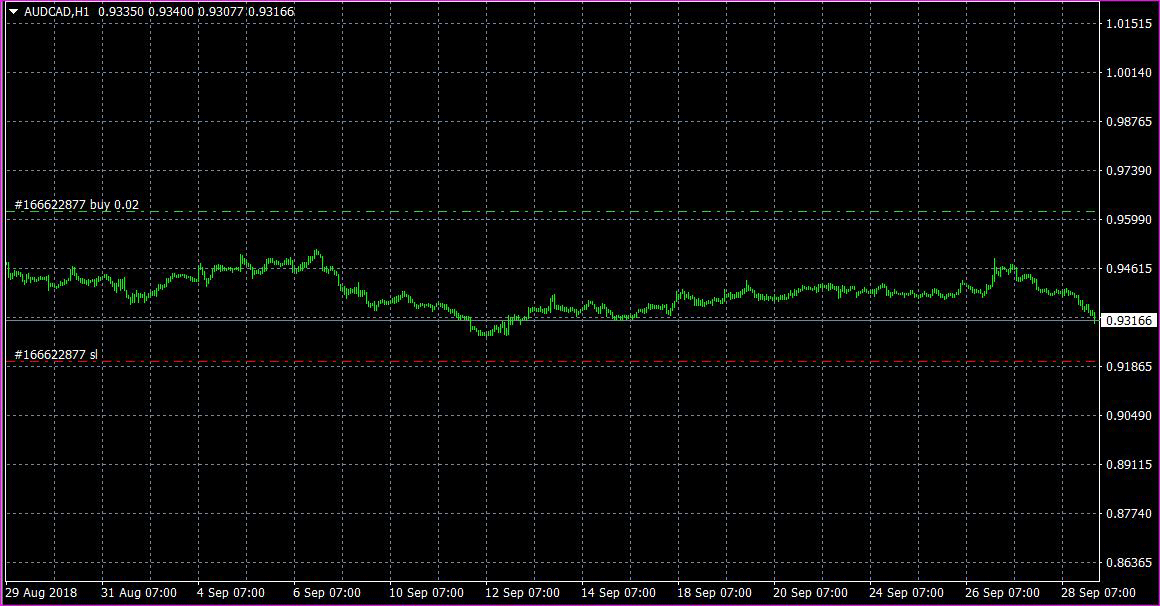Click the 1.01515 price scale label

pos(1129,24)
